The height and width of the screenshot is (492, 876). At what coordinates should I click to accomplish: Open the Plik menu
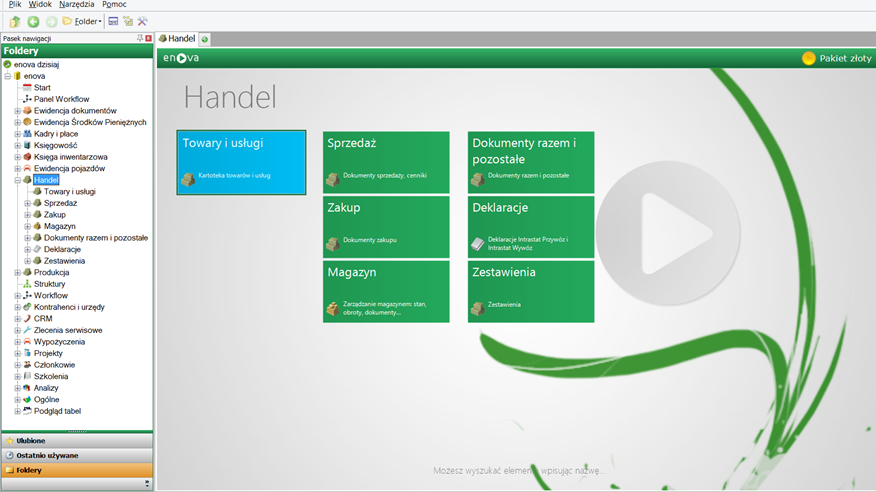[15, 4]
